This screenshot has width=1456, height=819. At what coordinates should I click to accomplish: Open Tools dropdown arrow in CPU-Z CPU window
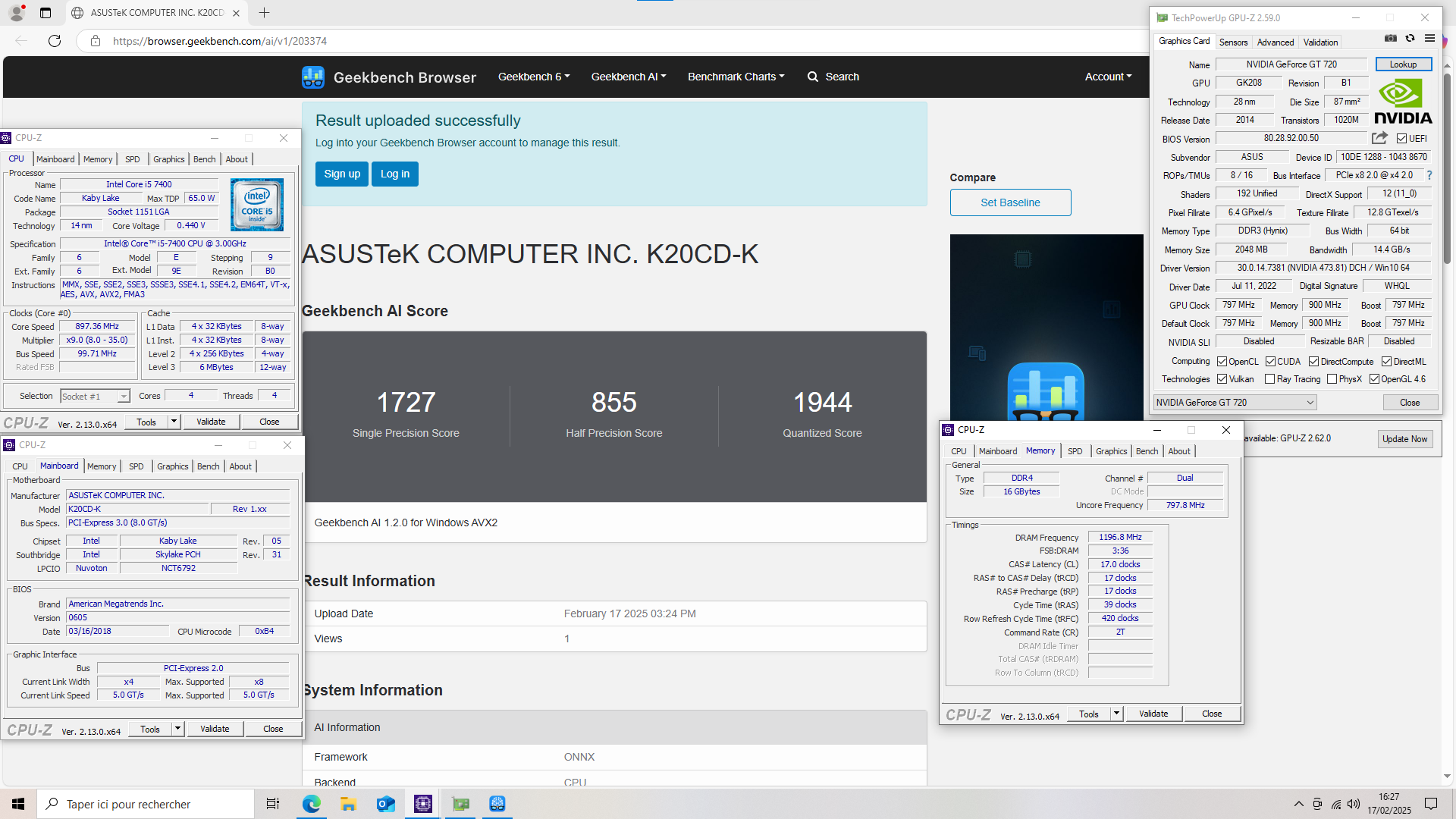pyautogui.click(x=174, y=422)
